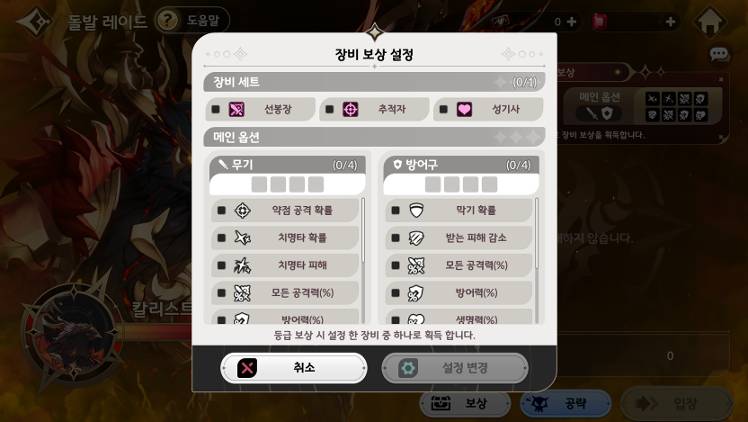Click the 성기사 heart set icon
748x422 pixels.
pyautogui.click(x=464, y=110)
